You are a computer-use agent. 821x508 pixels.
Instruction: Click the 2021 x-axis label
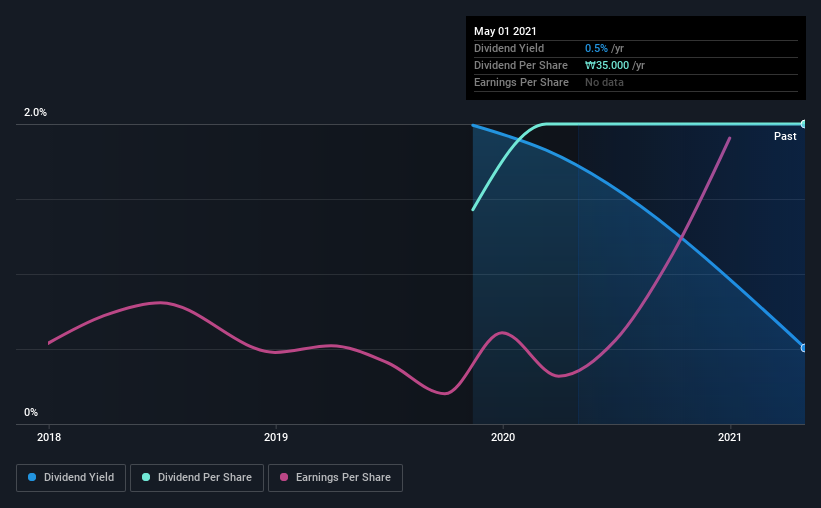coord(730,437)
